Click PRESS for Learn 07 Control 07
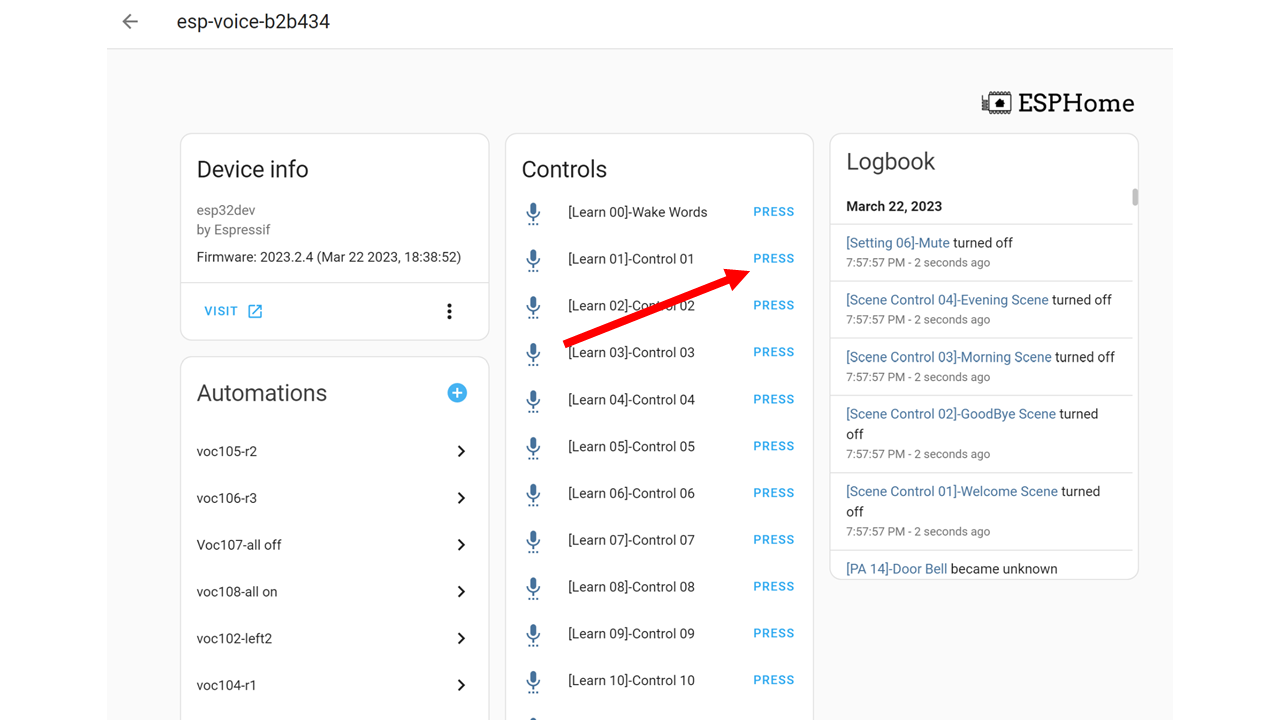 (x=774, y=539)
